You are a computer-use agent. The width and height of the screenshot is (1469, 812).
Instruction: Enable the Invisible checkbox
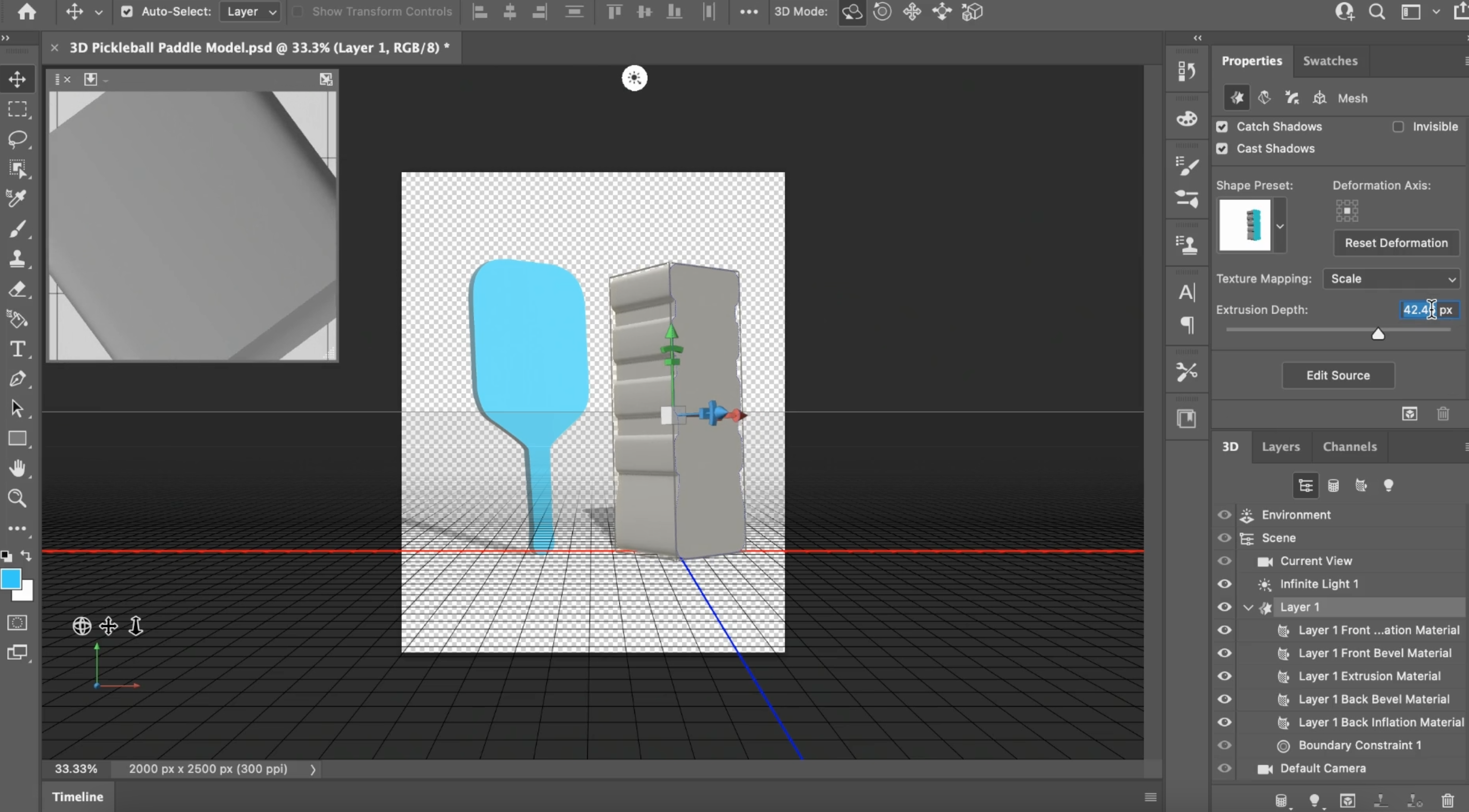(x=1398, y=127)
